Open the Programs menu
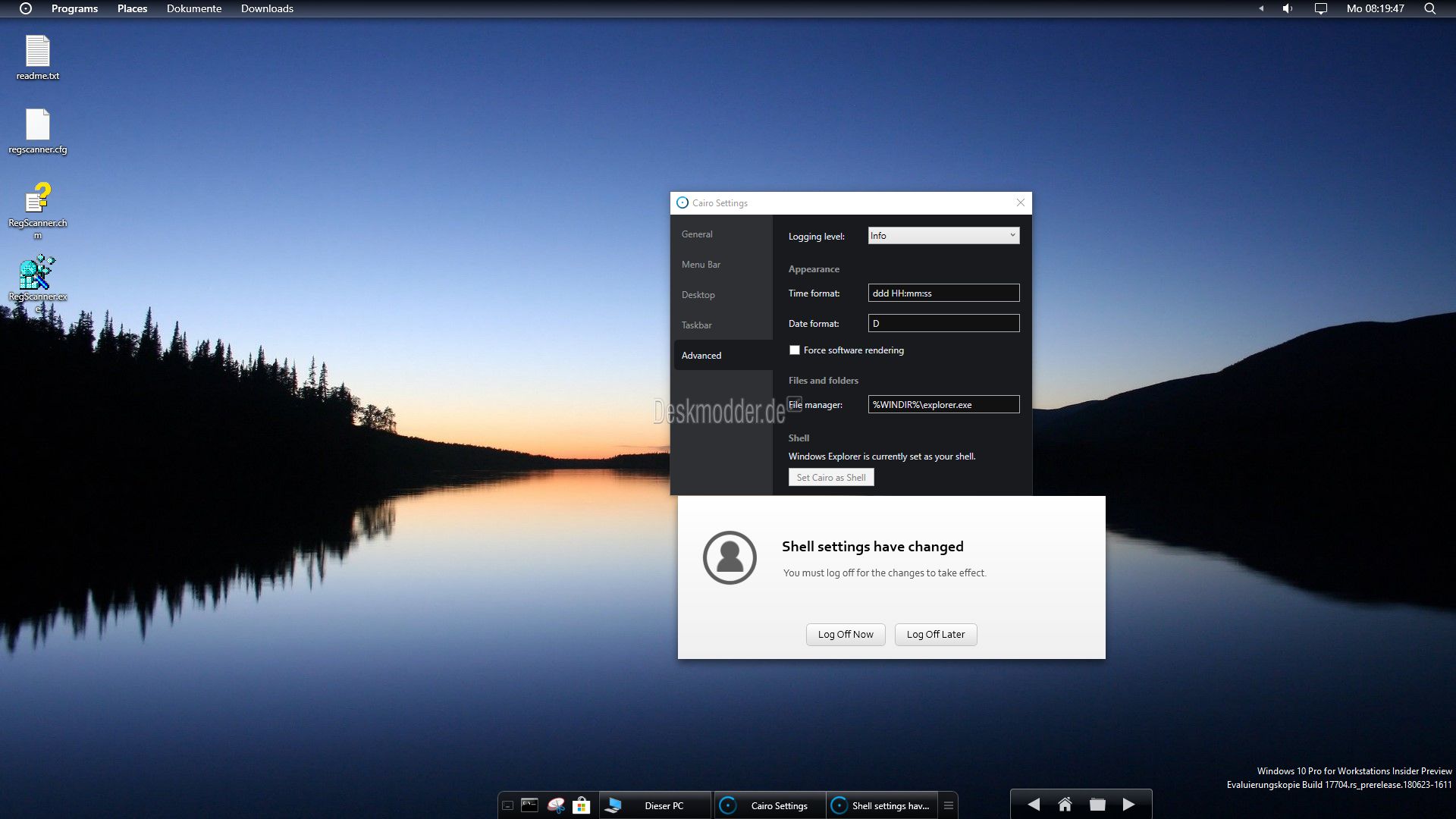This screenshot has height=819, width=1456. coord(74,8)
